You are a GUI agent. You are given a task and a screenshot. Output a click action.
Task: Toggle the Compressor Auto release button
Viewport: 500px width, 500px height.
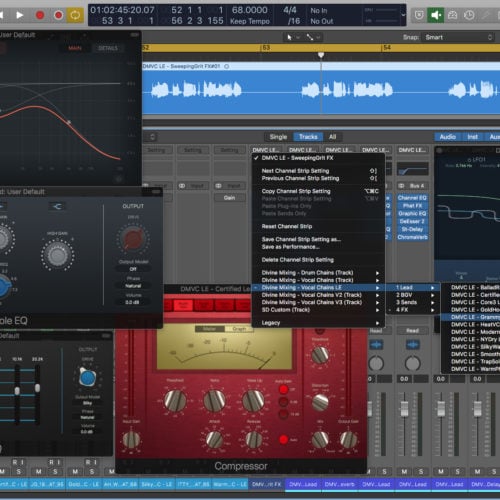click(x=283, y=439)
